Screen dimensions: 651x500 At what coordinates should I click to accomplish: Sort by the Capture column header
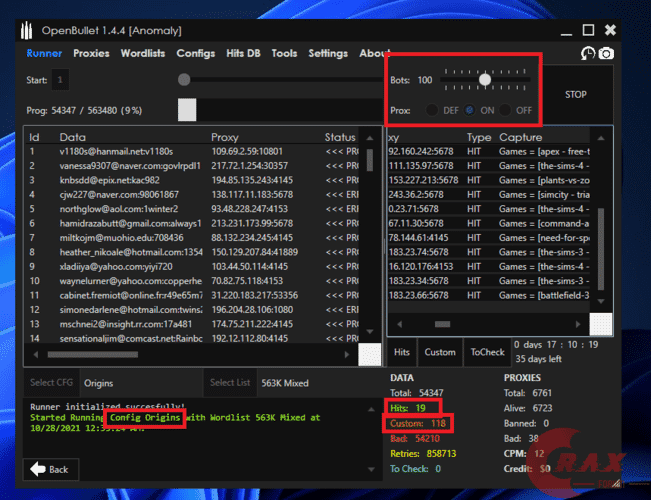[521, 137]
